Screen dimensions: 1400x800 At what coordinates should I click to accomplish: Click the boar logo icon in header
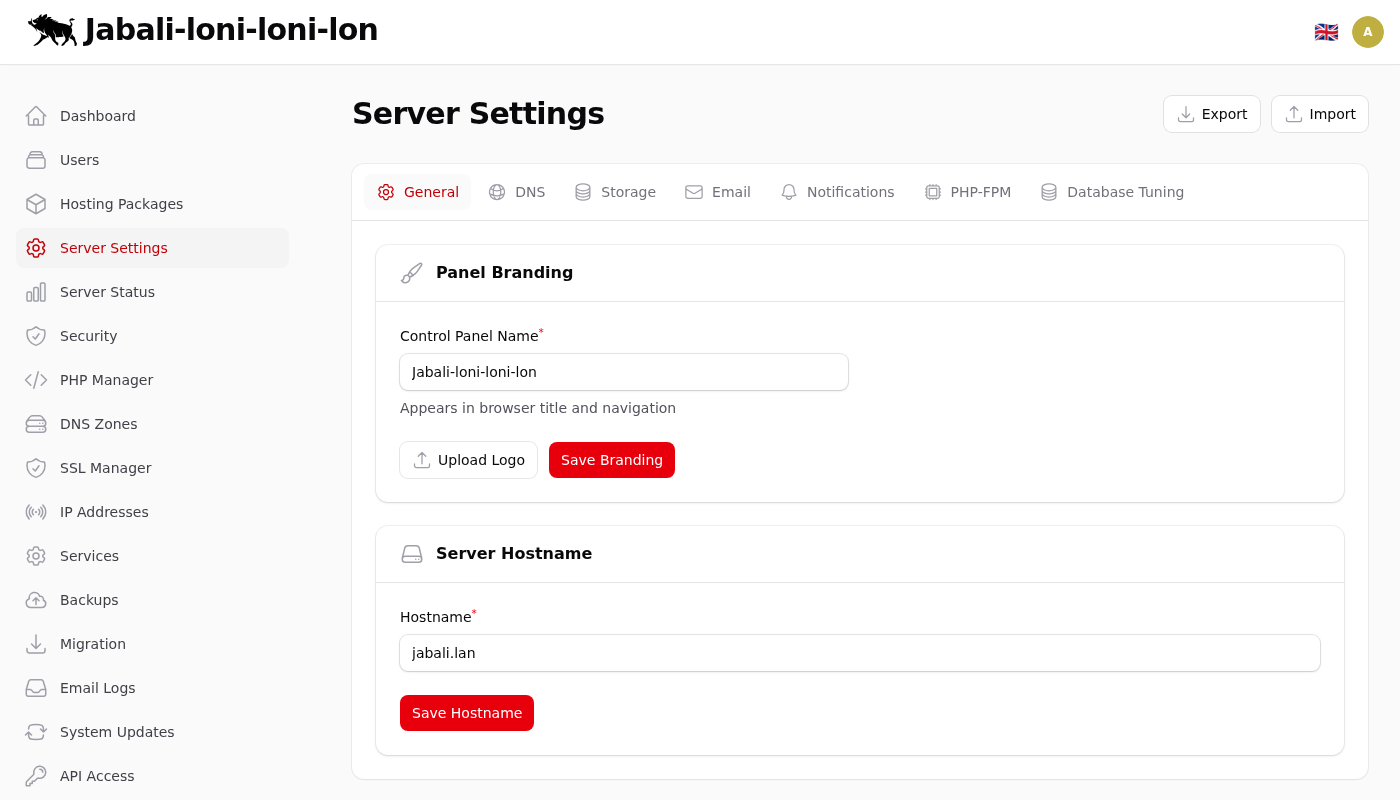pos(52,30)
